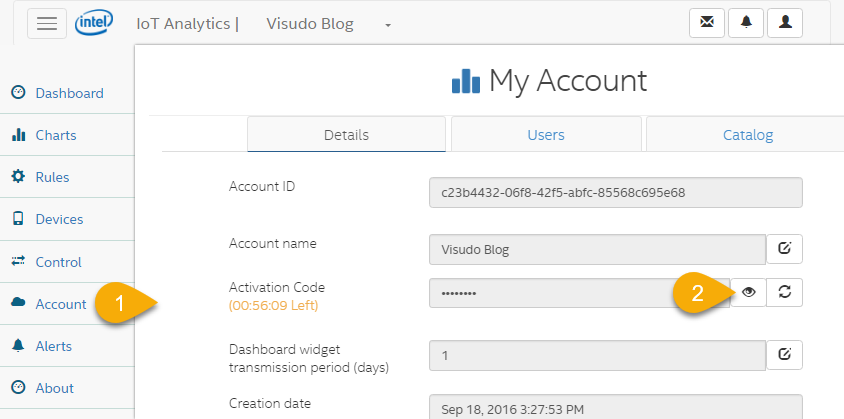Viewport: 844px width, 419px height.
Task: Regenerate the Activation Code
Action: pyautogui.click(x=785, y=292)
